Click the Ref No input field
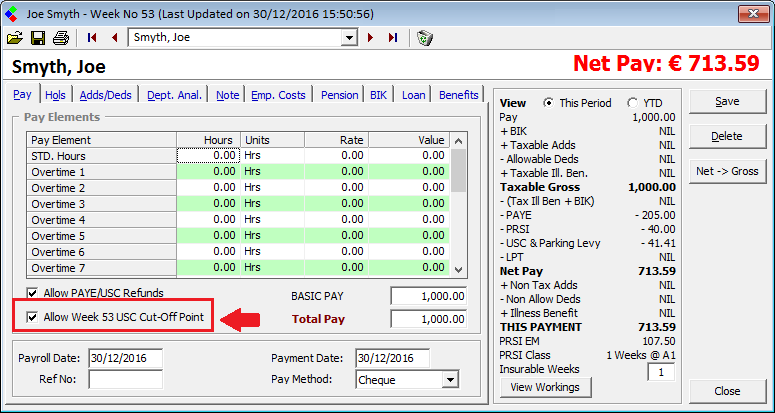 tap(125, 380)
